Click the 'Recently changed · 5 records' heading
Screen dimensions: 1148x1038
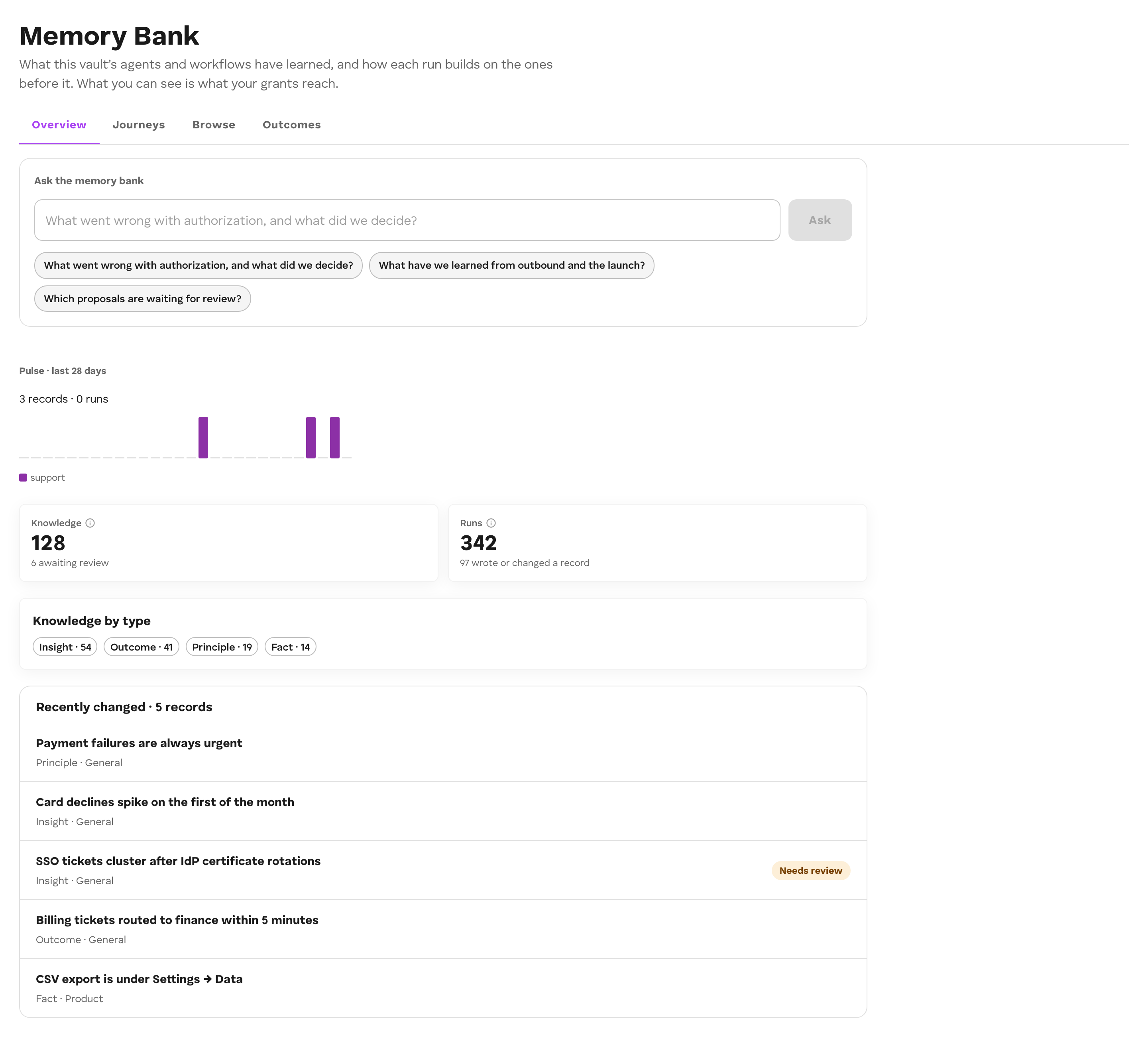pyautogui.click(x=124, y=707)
